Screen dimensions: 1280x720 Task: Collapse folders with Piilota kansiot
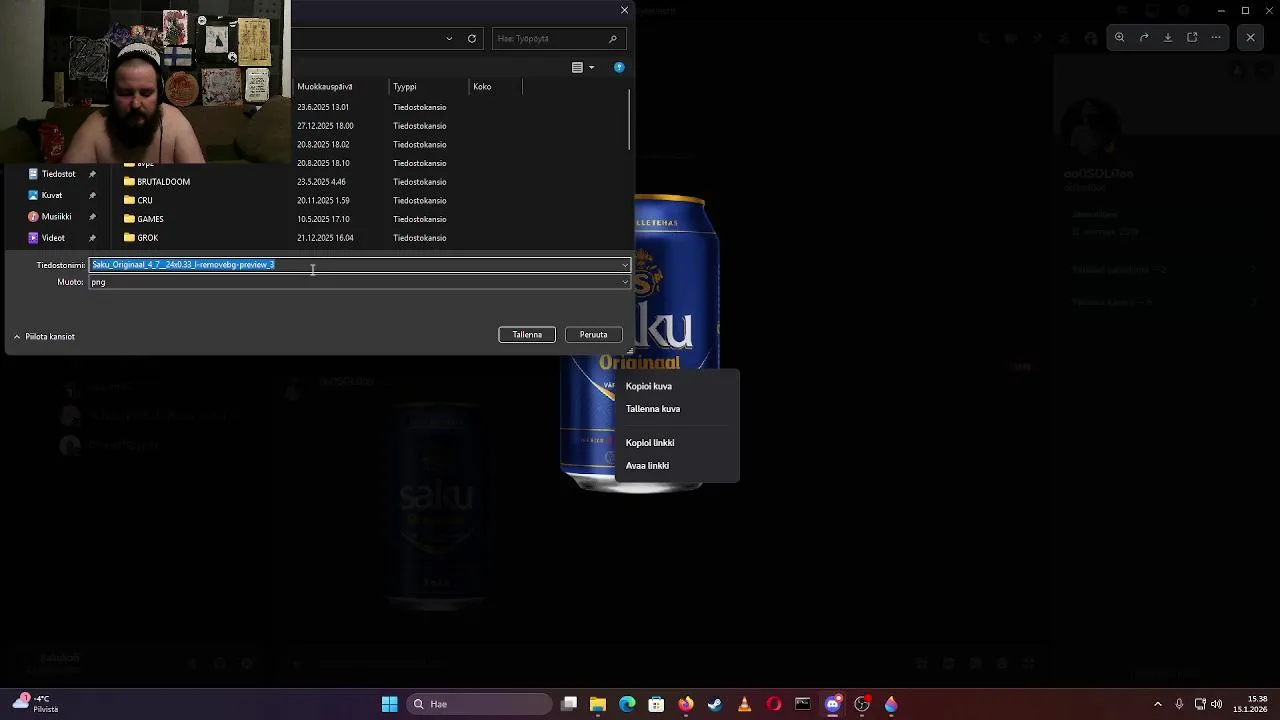pos(44,337)
